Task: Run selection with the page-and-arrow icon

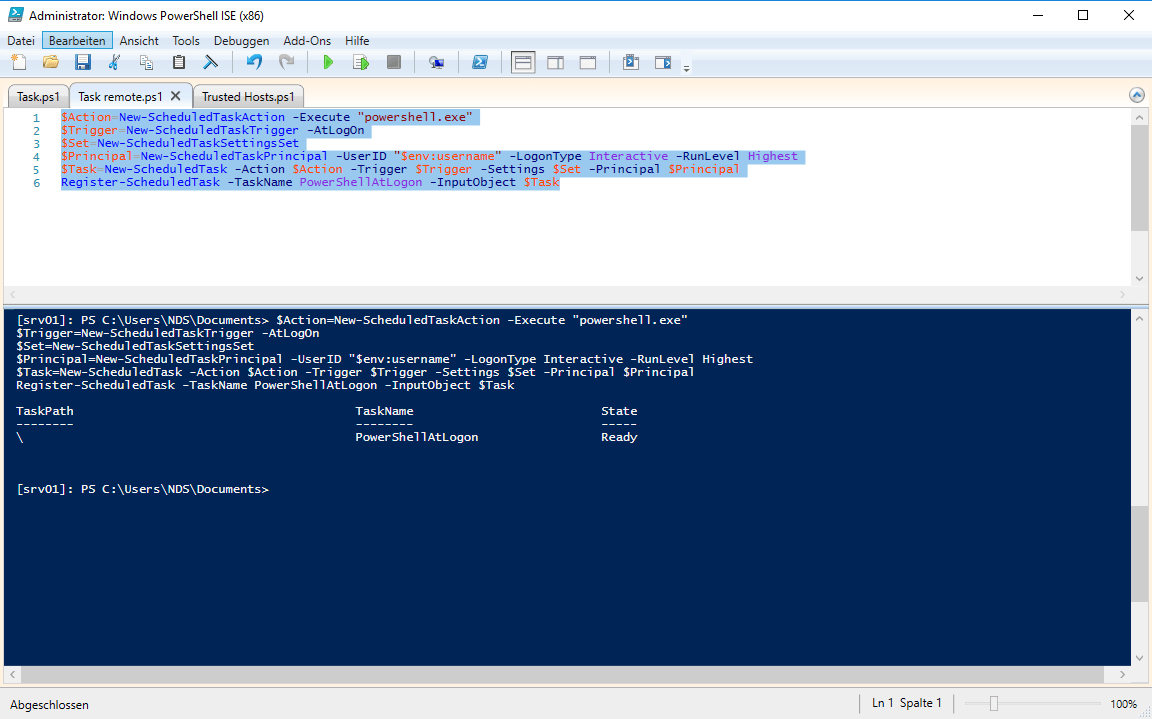Action: point(361,63)
